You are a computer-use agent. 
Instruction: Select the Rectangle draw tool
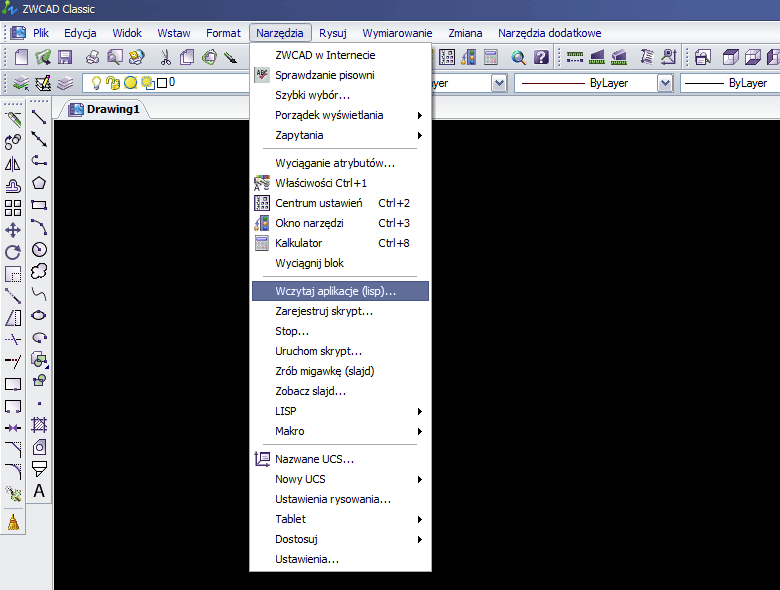39,205
